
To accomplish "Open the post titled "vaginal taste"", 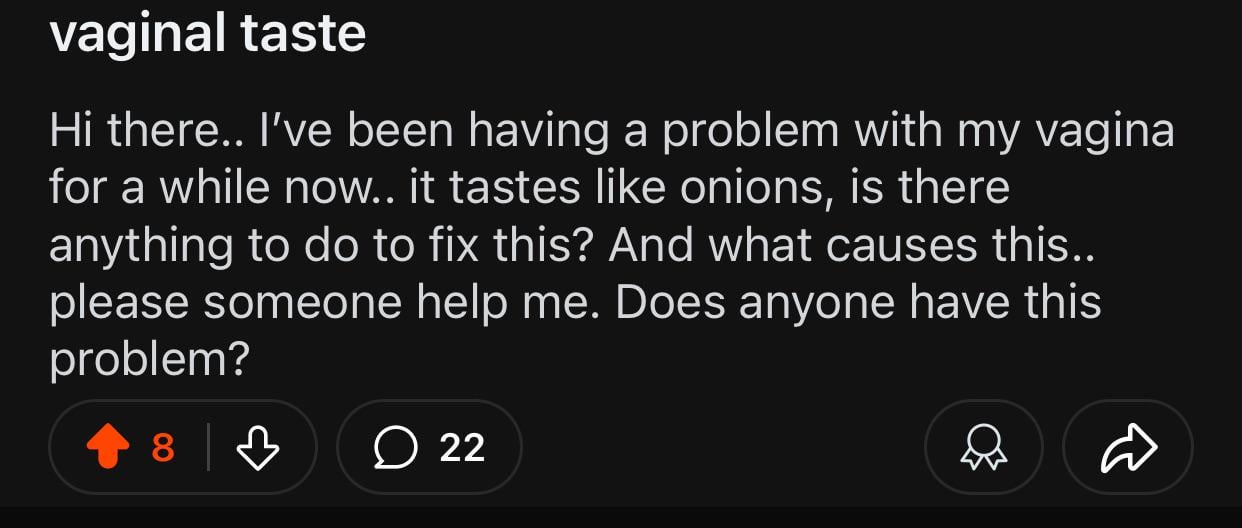I will pos(208,33).
